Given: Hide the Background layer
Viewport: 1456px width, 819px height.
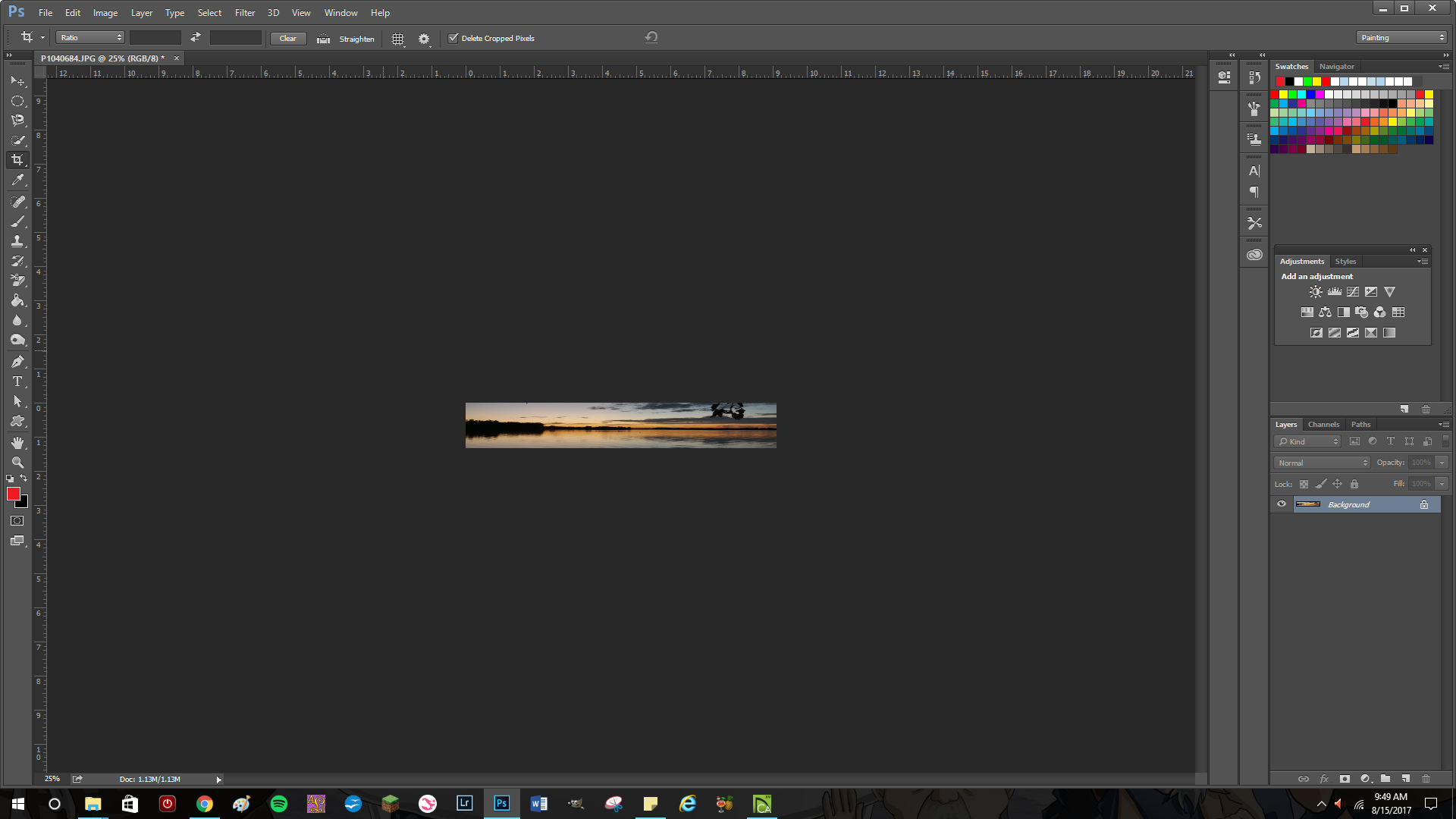Looking at the screenshot, I should (x=1281, y=504).
